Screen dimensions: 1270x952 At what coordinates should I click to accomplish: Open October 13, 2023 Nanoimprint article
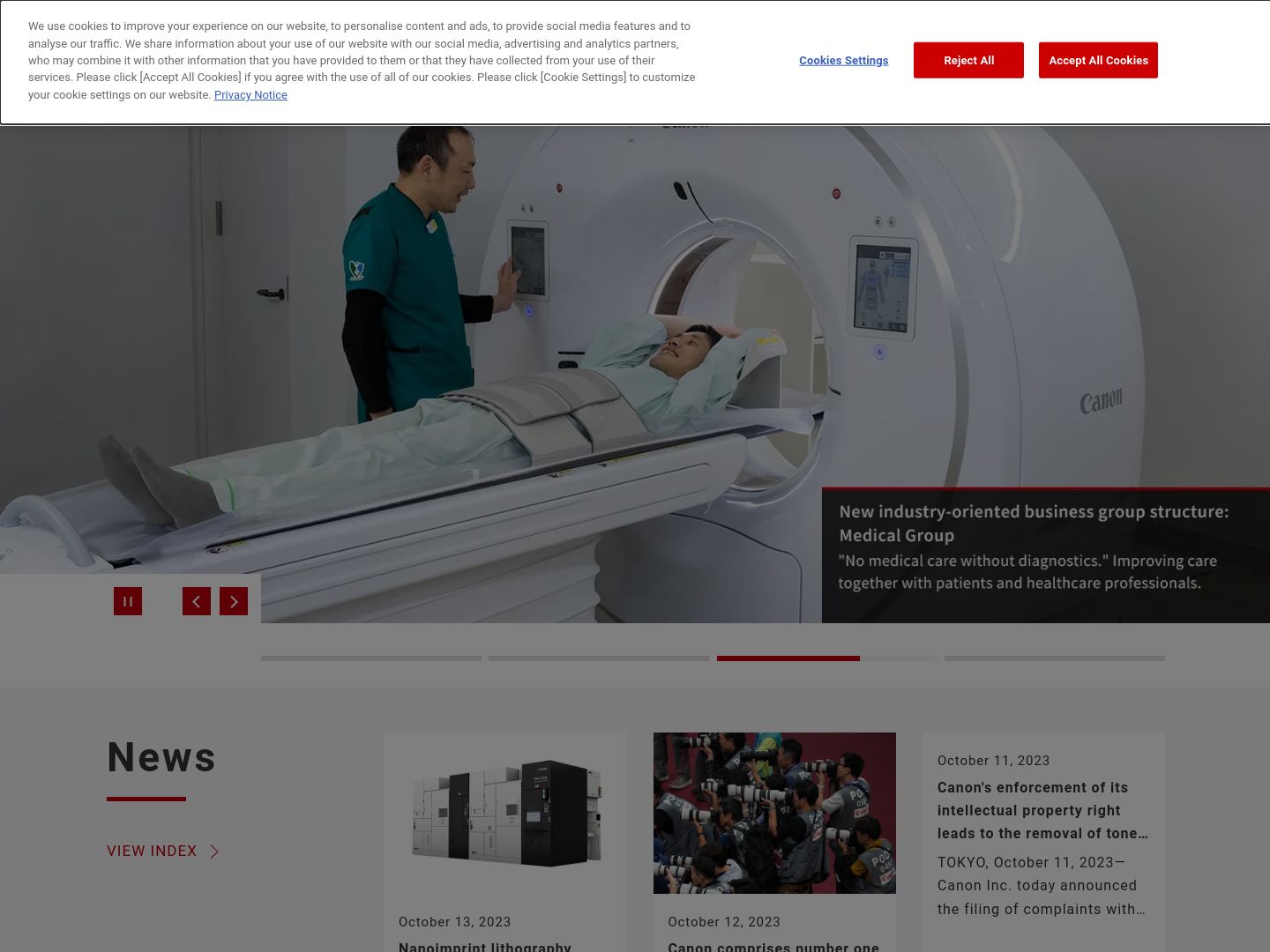485,946
